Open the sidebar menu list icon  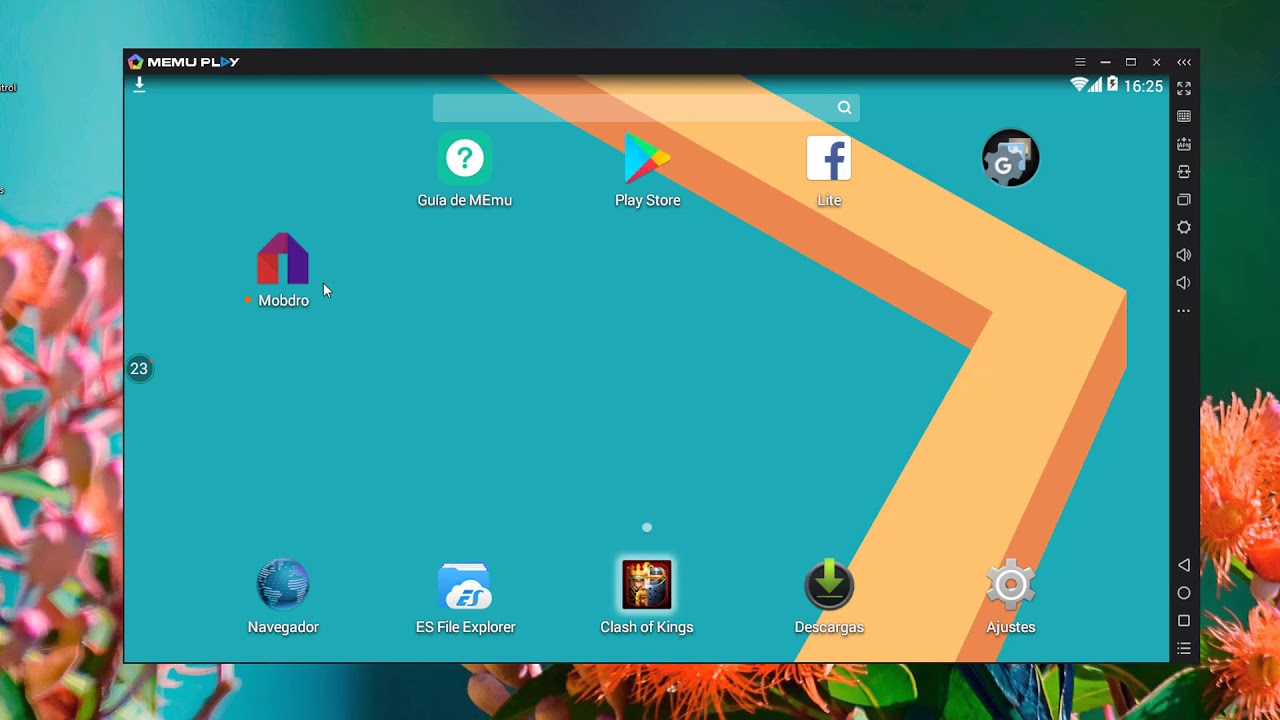click(1184, 649)
